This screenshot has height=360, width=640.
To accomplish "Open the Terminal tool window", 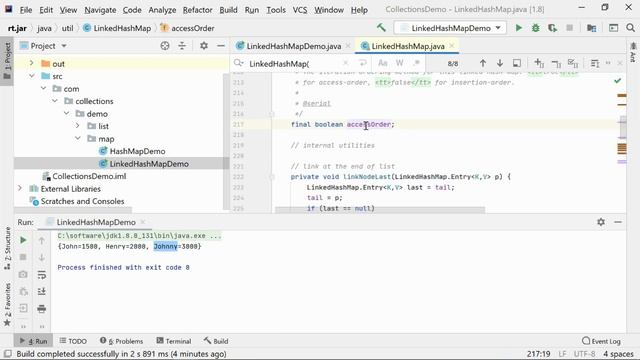I will 173,341.
